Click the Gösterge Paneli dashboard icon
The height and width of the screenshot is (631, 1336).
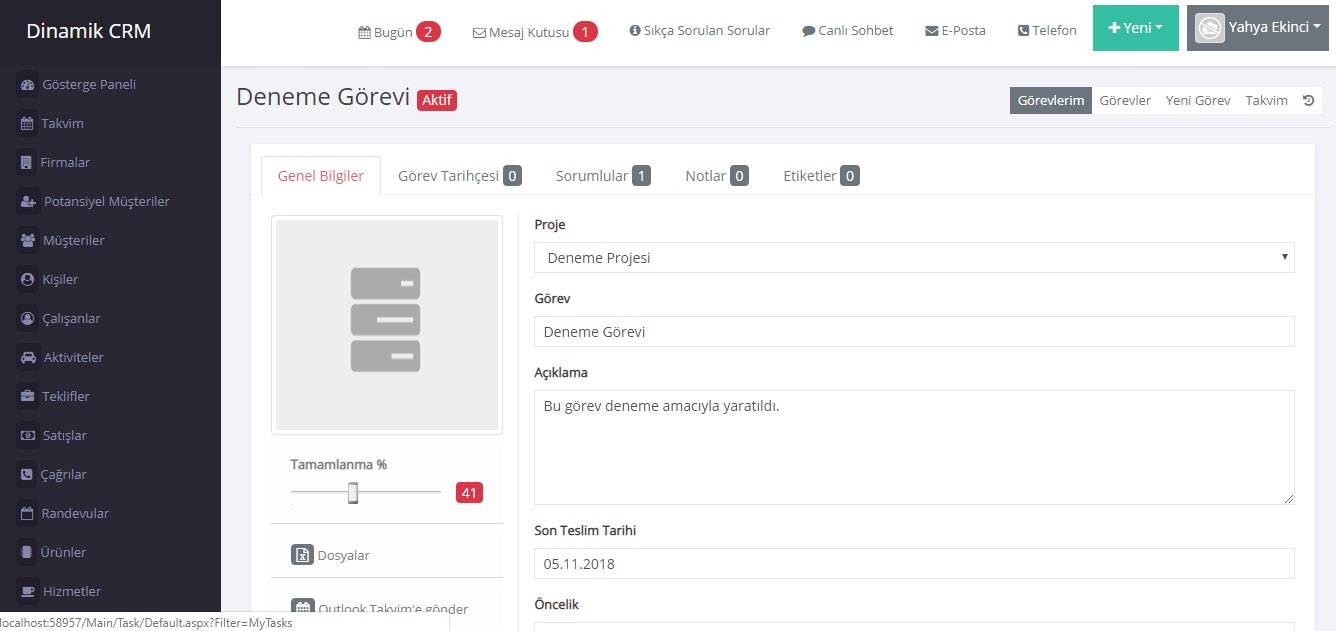[x=28, y=85]
